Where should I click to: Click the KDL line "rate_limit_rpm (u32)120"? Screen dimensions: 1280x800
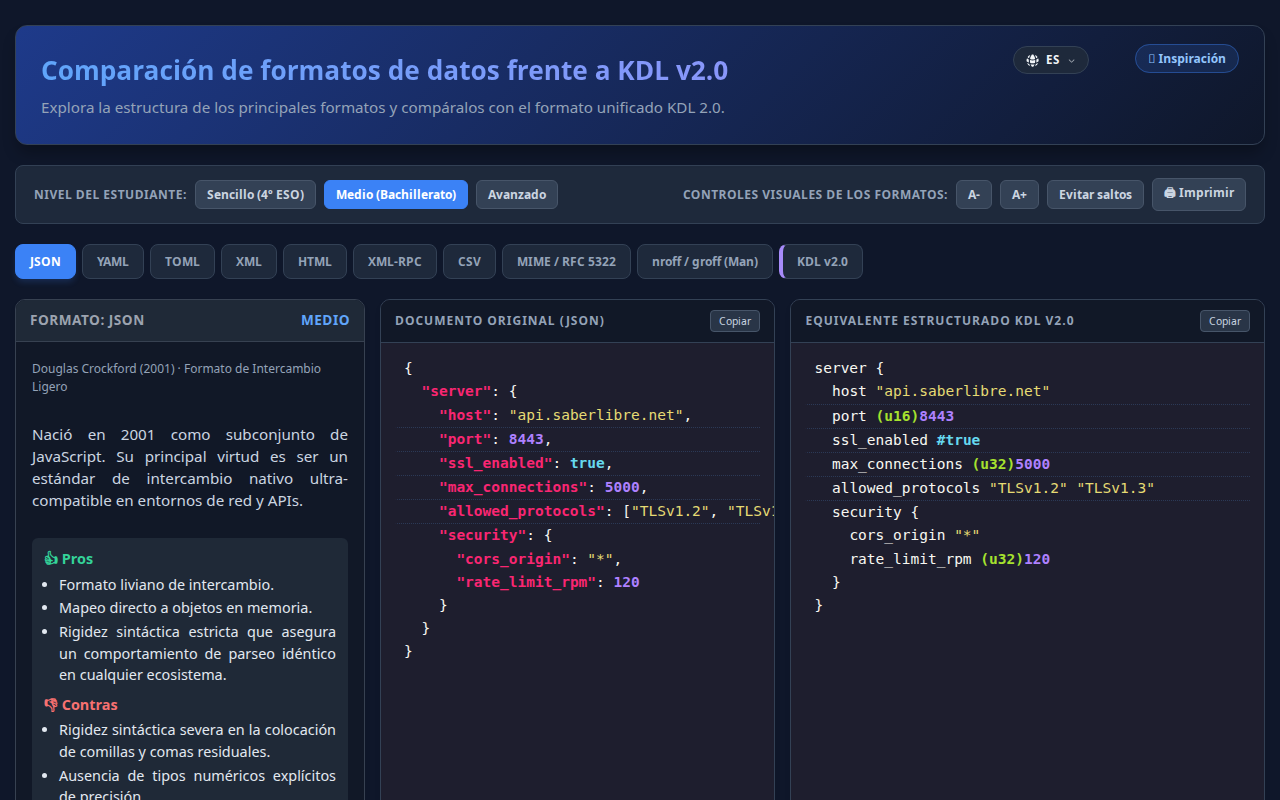pyautogui.click(x=950, y=559)
